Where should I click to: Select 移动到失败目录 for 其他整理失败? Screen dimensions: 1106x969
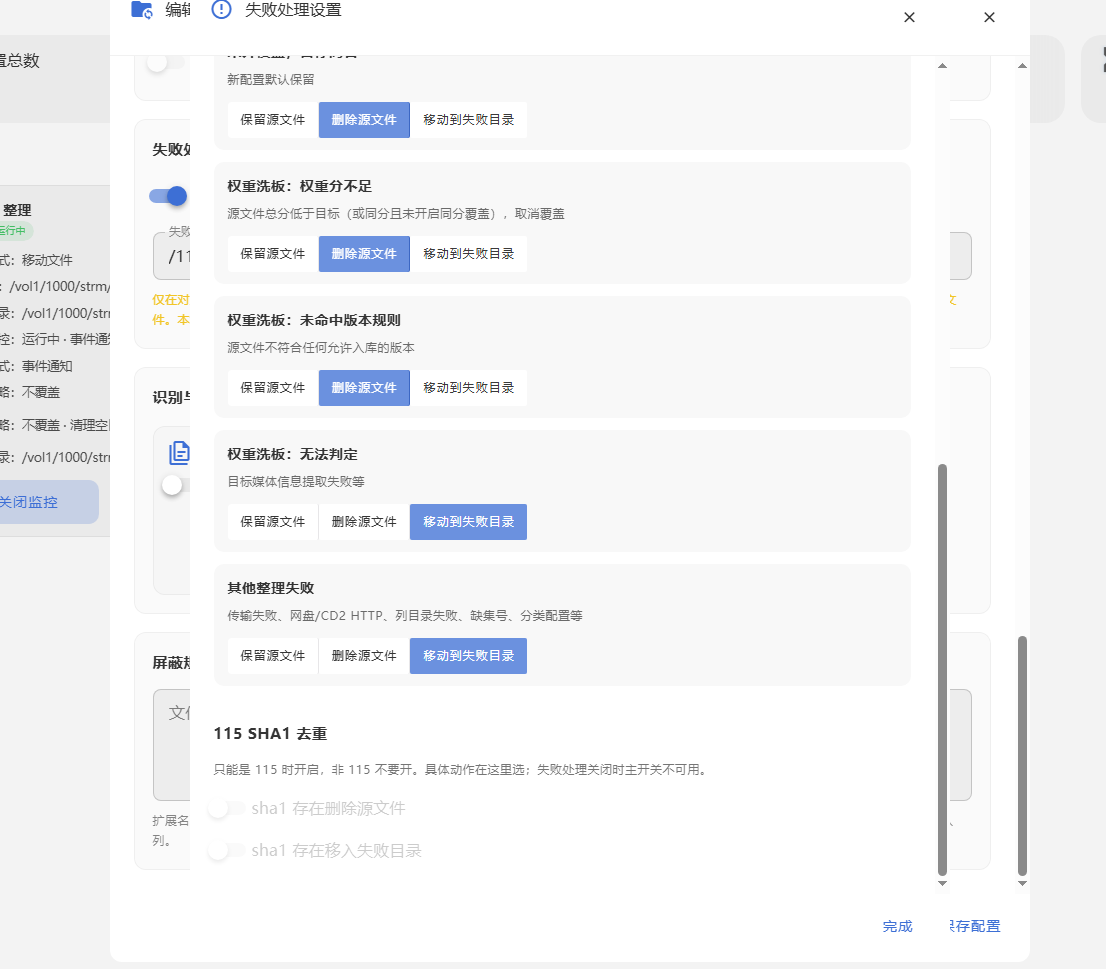[468, 656]
